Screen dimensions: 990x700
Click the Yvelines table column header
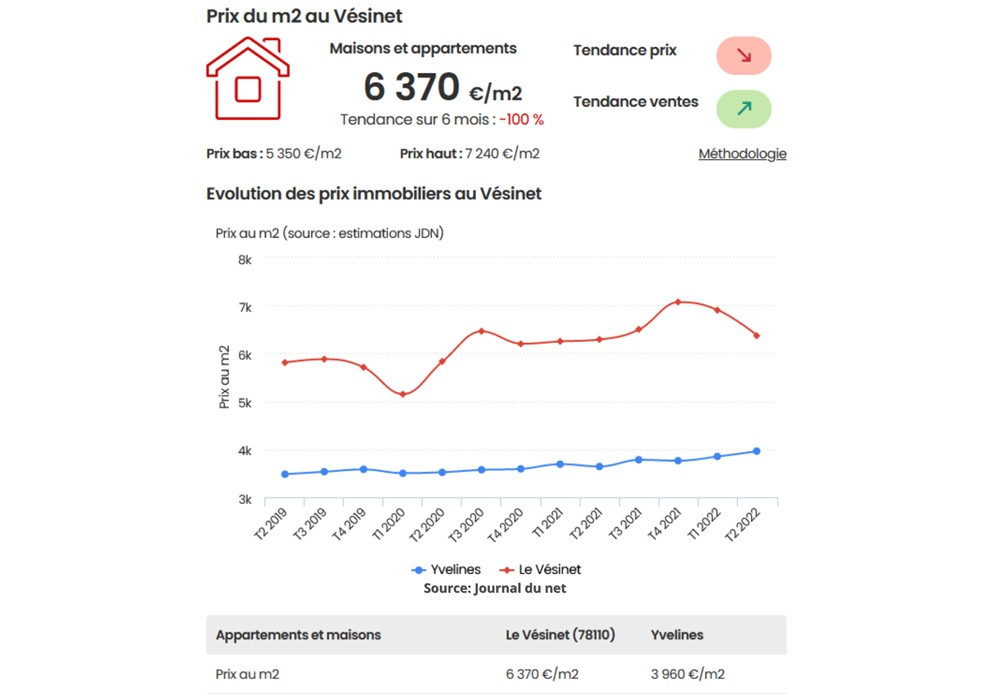click(x=677, y=635)
